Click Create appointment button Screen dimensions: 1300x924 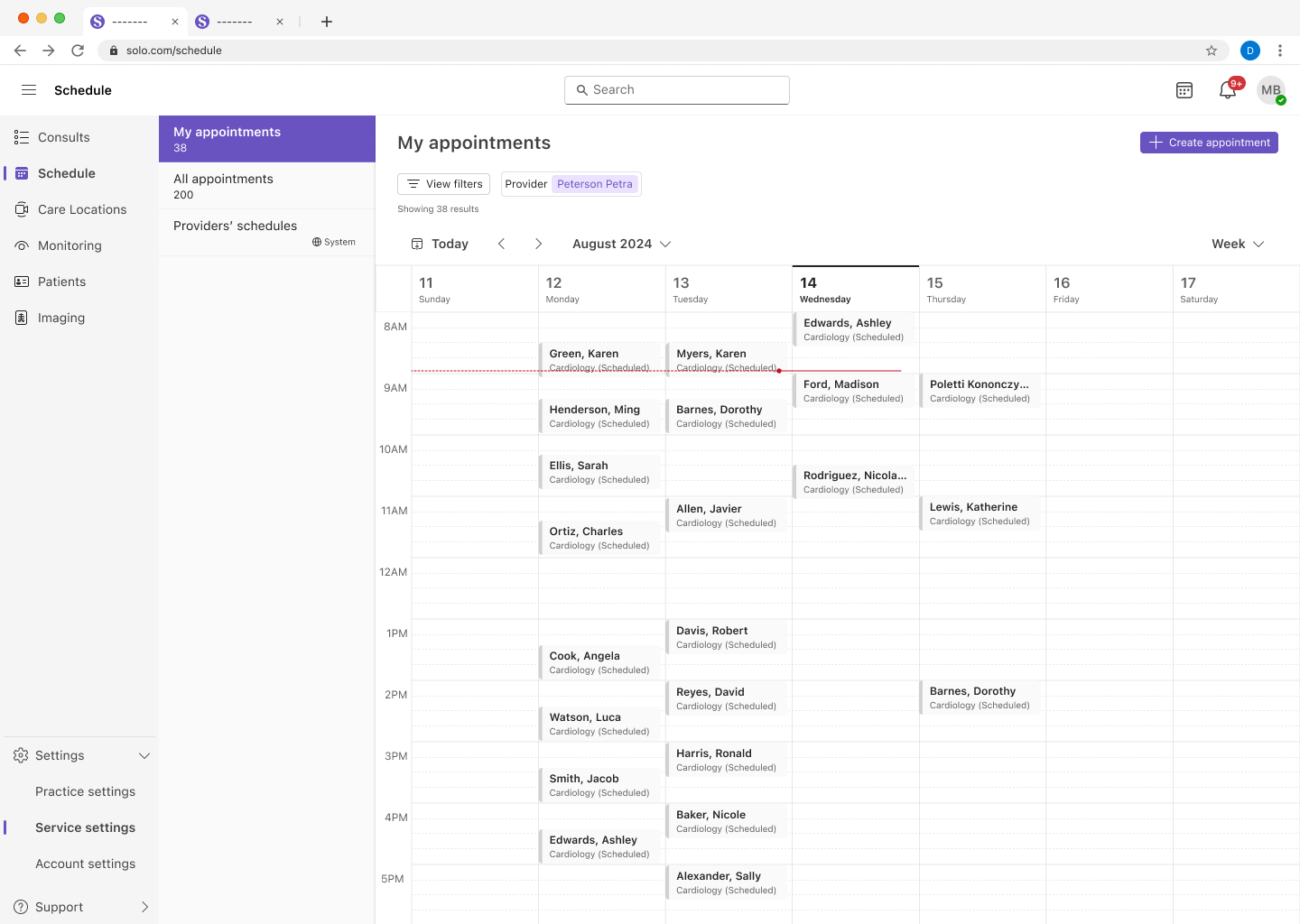[1209, 143]
